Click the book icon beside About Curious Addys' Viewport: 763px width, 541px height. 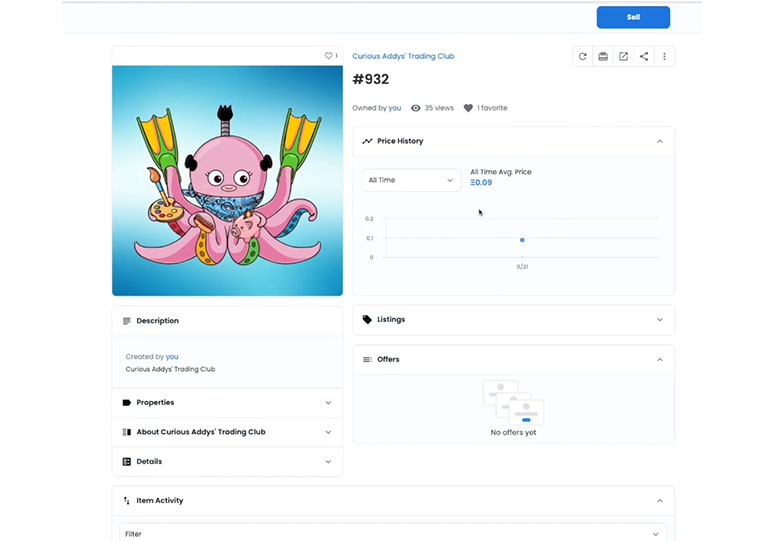[x=127, y=432]
